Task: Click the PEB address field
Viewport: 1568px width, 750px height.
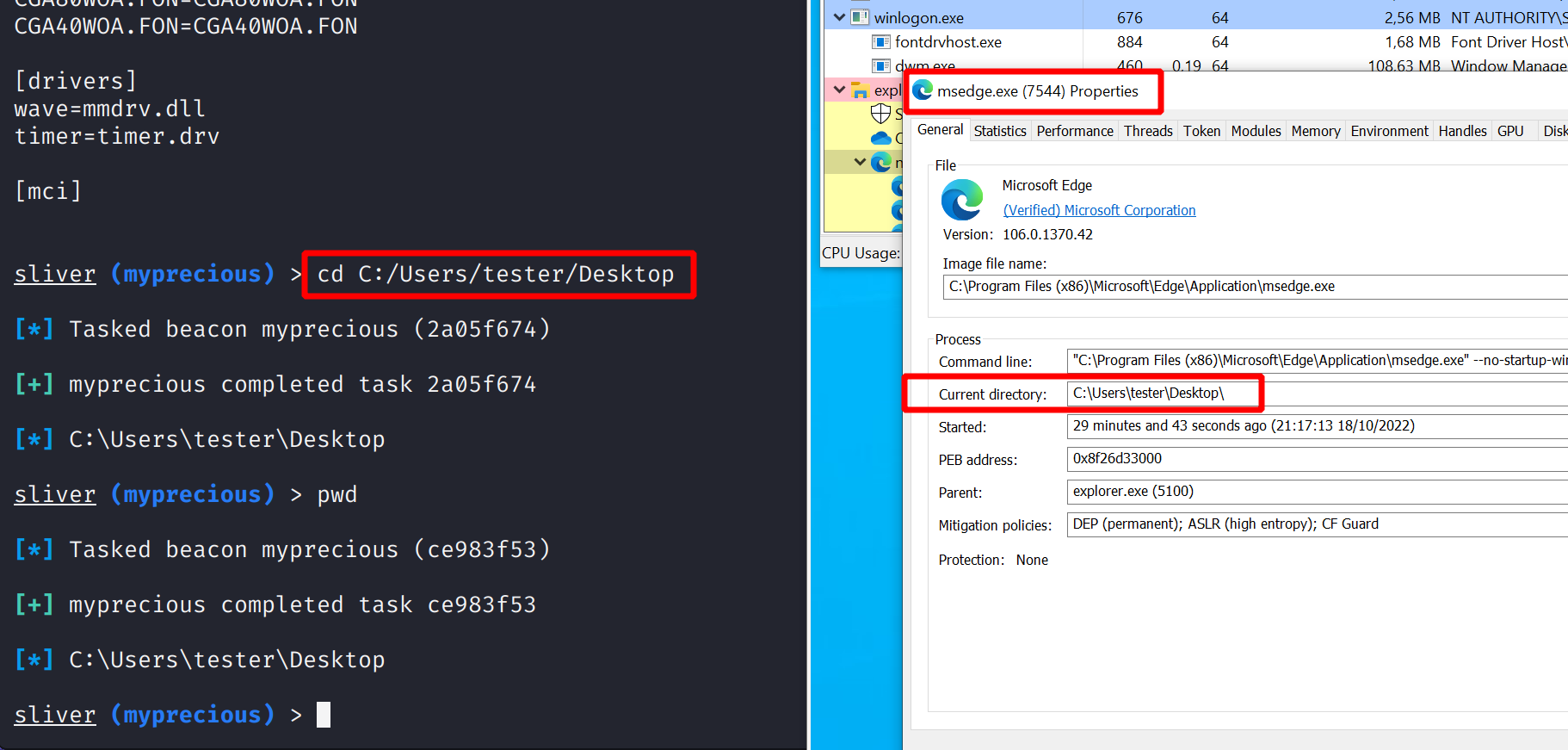Action: (1318, 459)
